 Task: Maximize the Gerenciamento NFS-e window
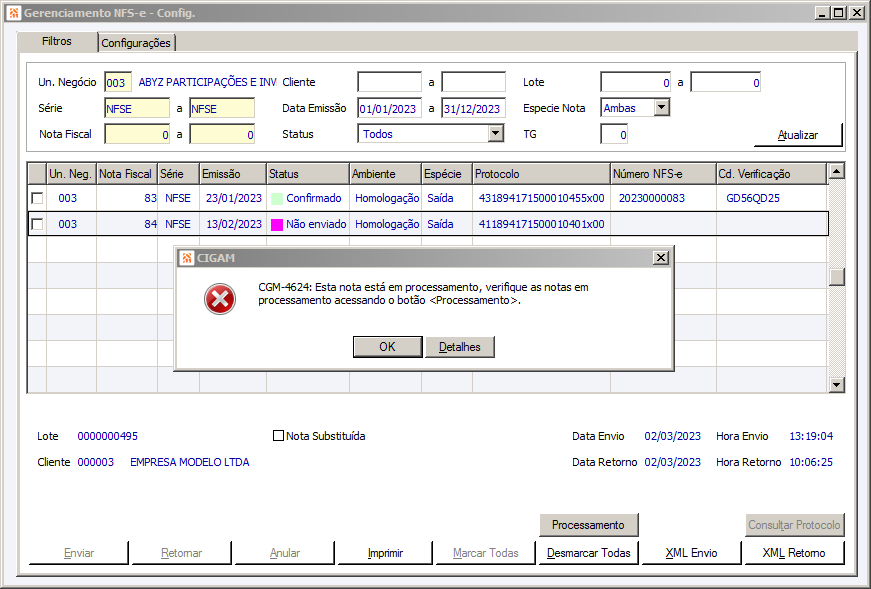pyautogui.click(x=839, y=12)
